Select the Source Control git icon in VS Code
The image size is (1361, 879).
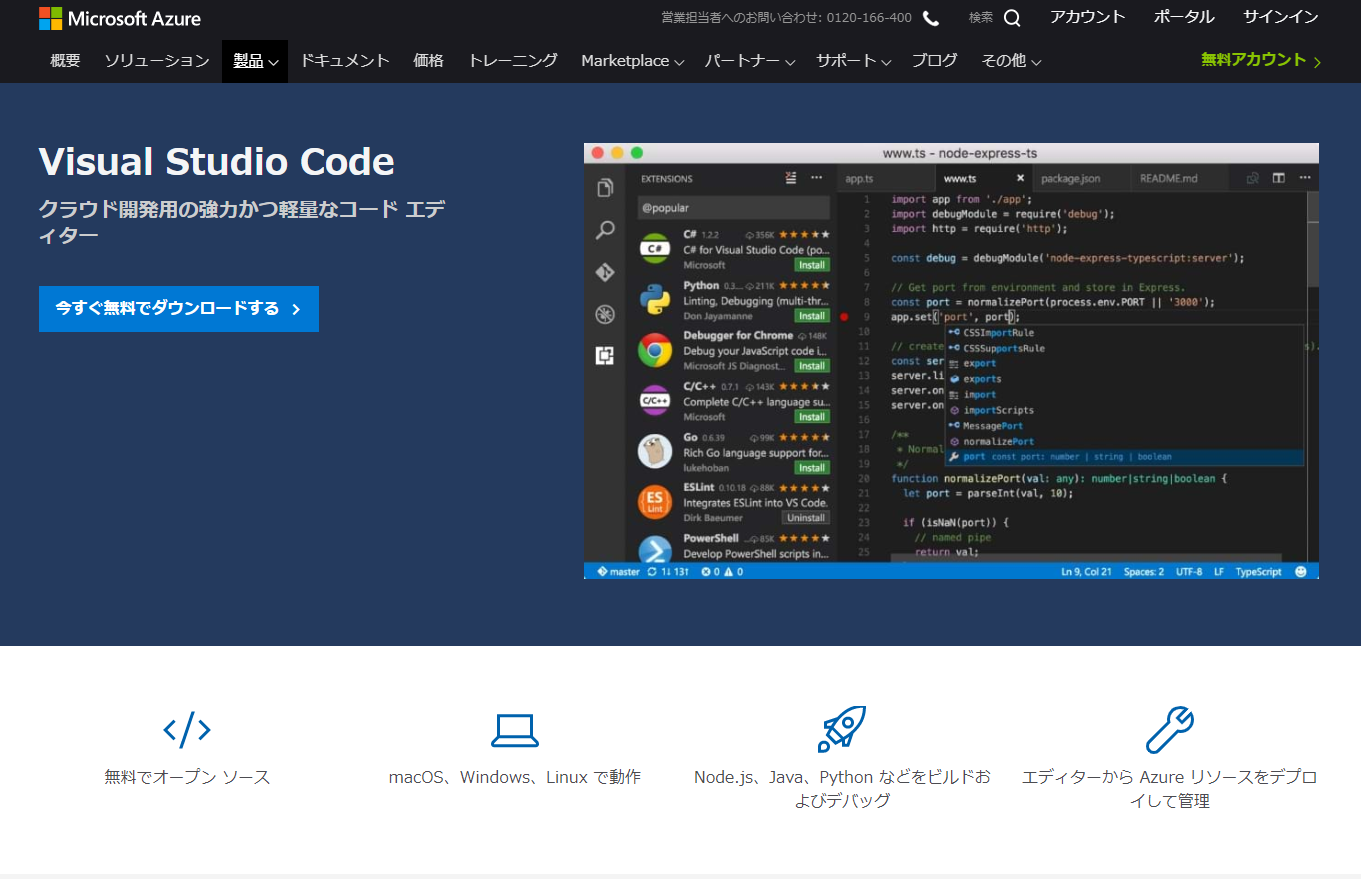click(x=605, y=272)
